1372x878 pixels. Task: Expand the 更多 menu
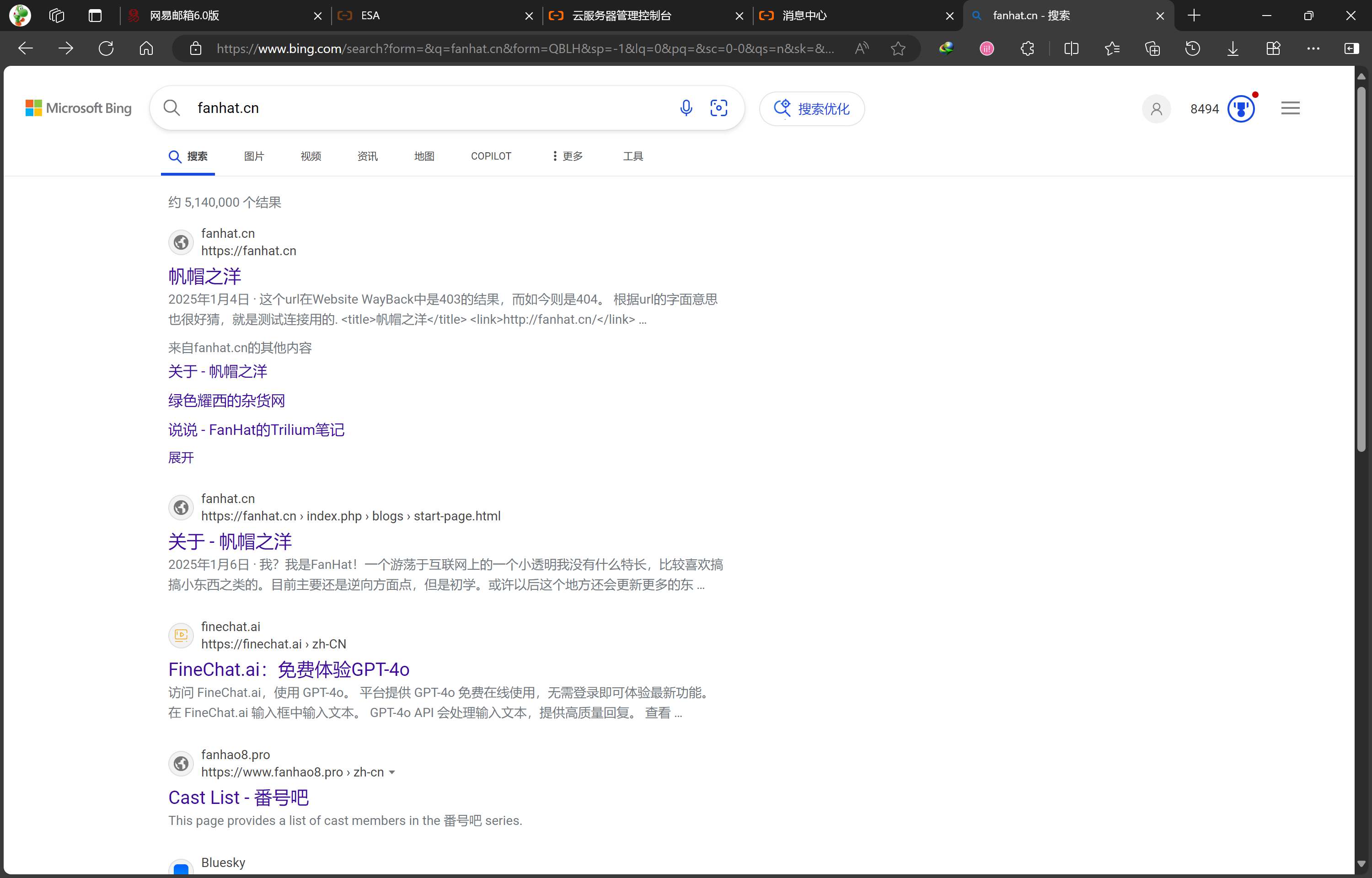568,156
